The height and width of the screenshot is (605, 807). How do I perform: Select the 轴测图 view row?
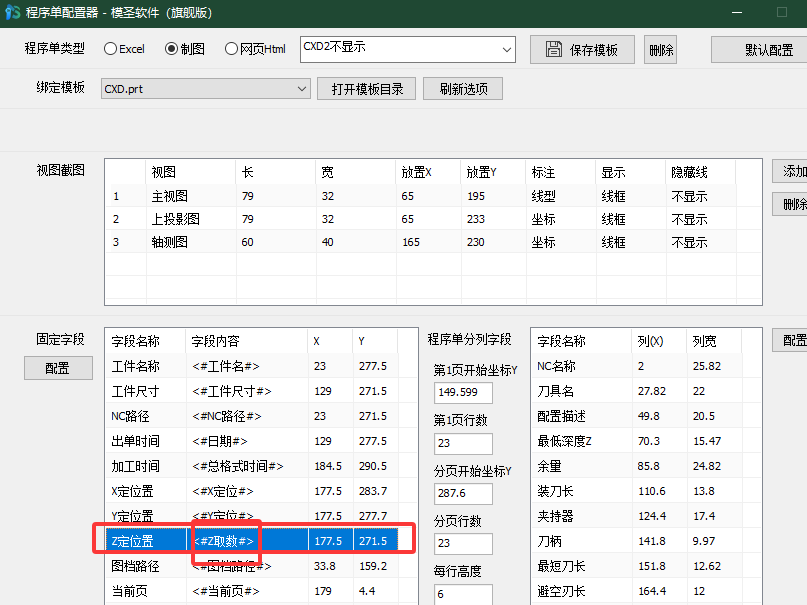433,242
